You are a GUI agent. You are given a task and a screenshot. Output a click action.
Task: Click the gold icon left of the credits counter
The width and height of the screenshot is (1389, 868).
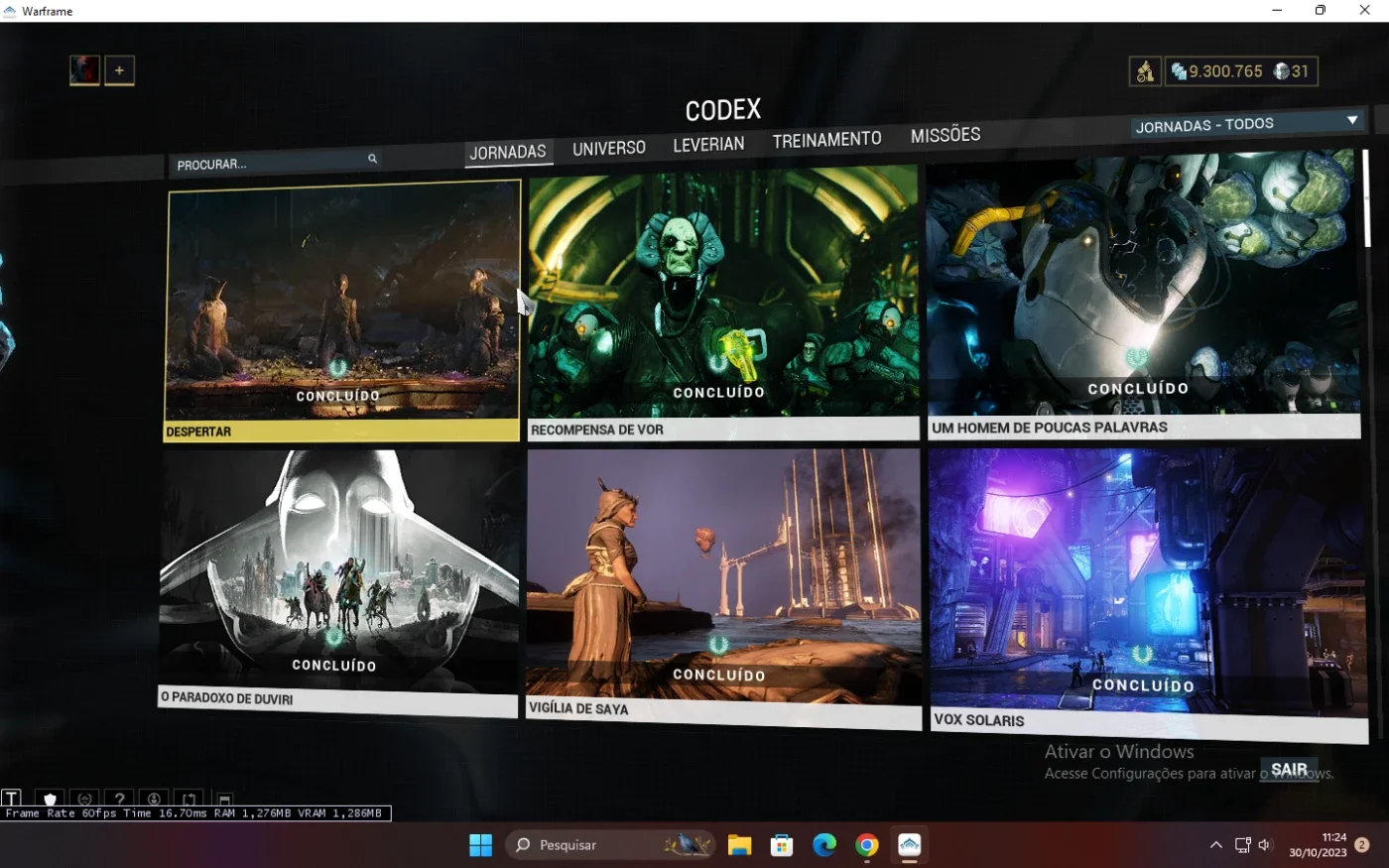pyautogui.click(x=1145, y=71)
